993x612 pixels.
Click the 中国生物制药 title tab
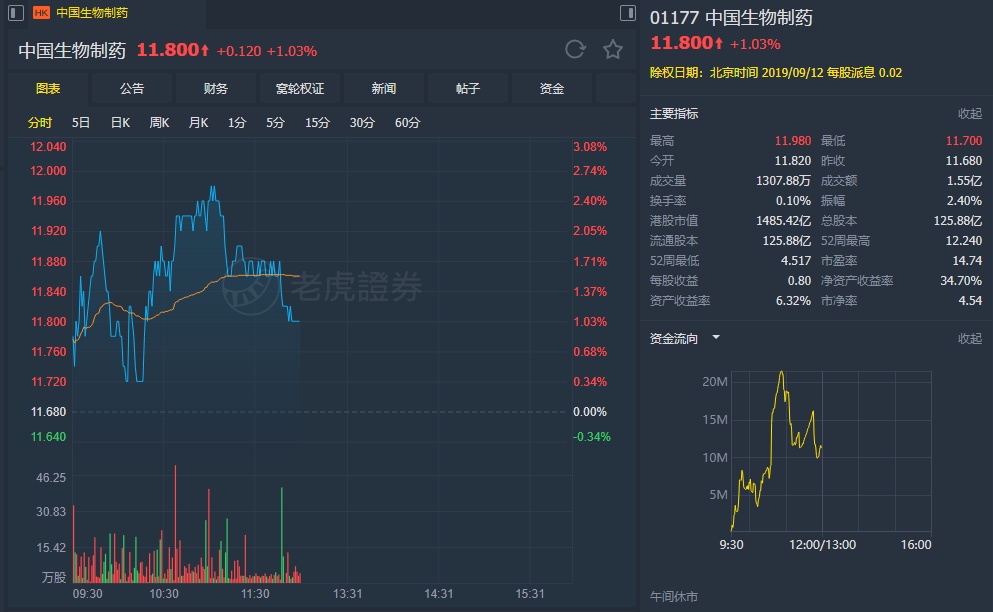[x=92, y=13]
